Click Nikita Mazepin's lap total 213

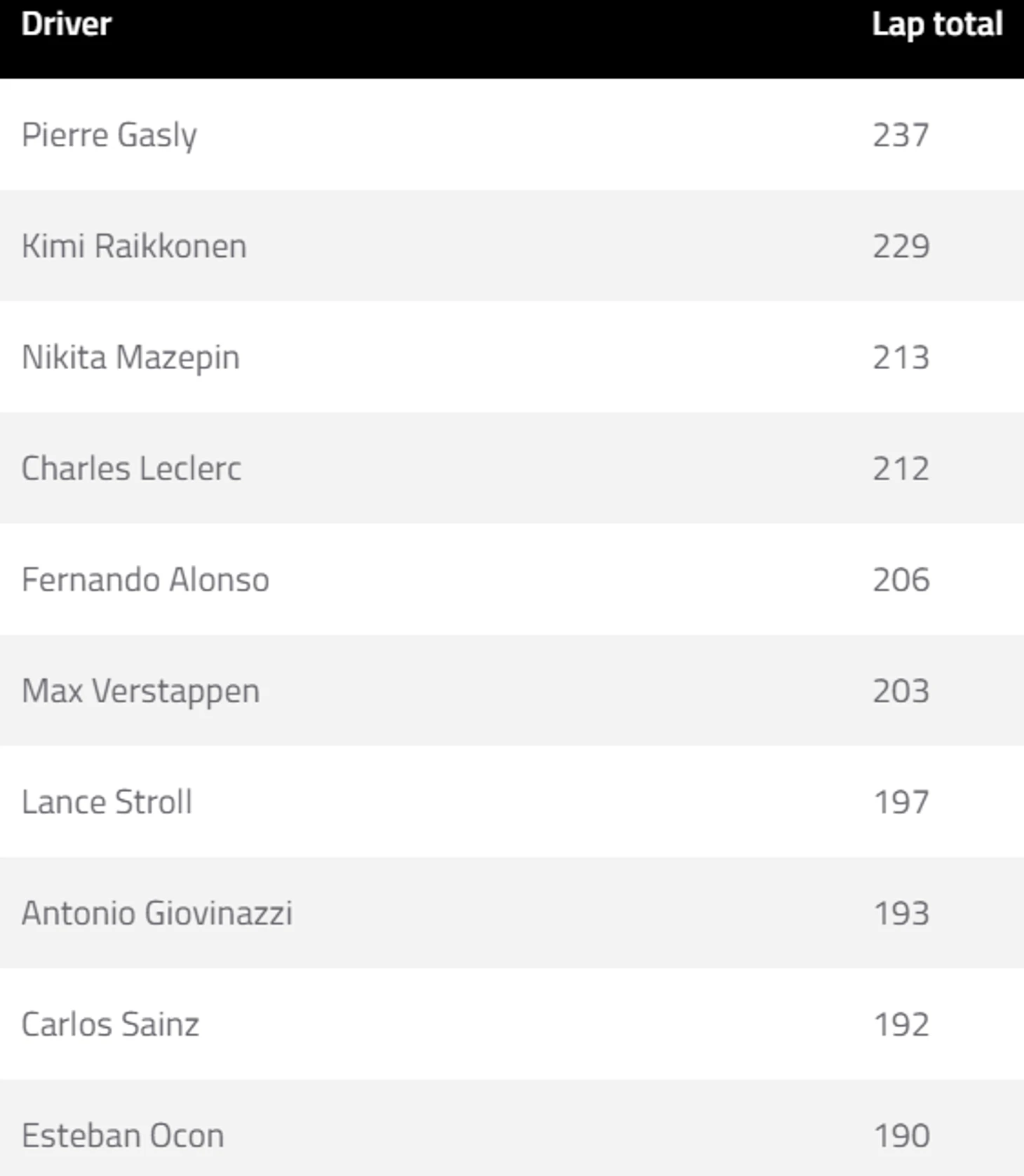pyautogui.click(x=901, y=357)
